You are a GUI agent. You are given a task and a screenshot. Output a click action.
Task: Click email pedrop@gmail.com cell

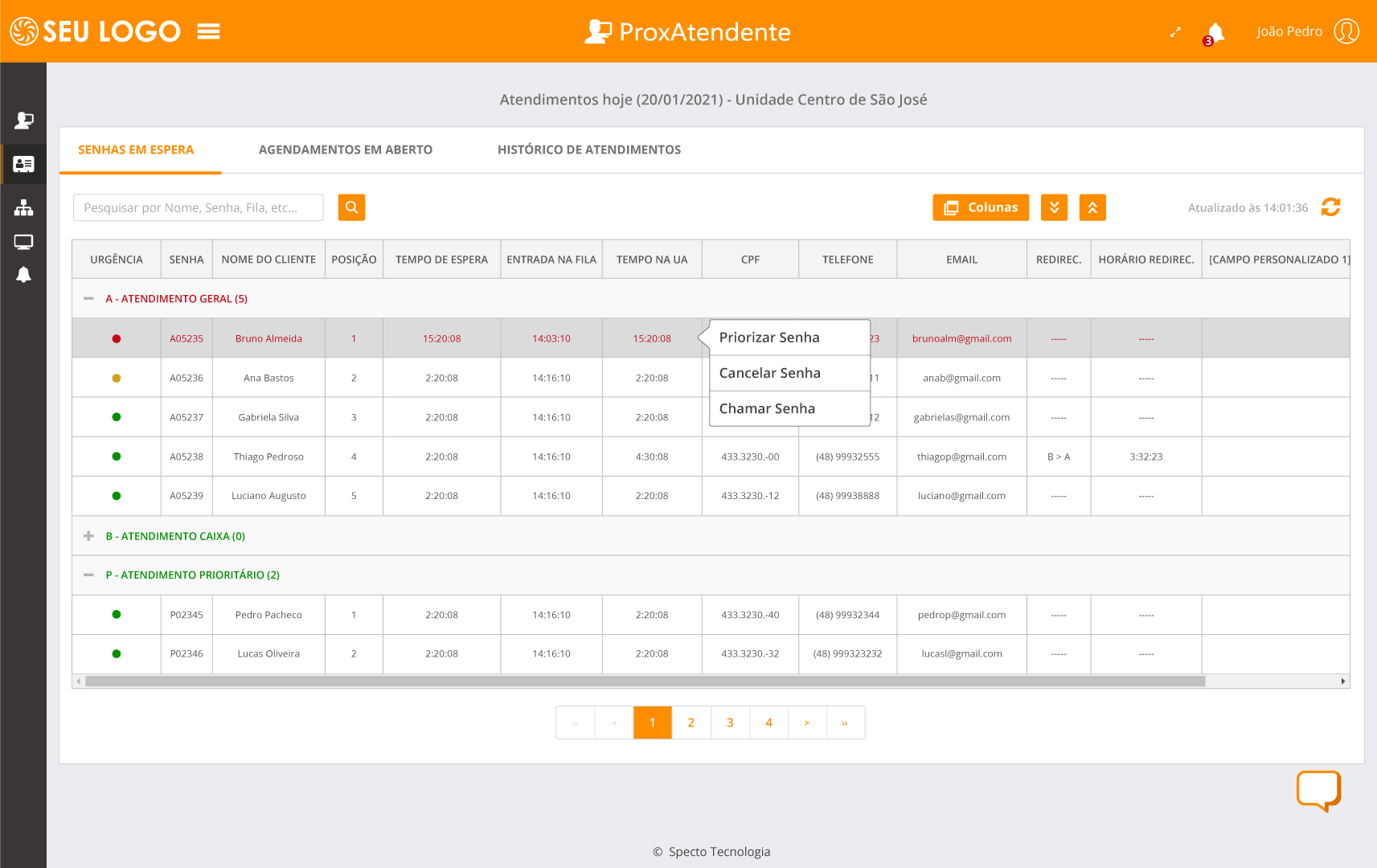click(x=962, y=615)
